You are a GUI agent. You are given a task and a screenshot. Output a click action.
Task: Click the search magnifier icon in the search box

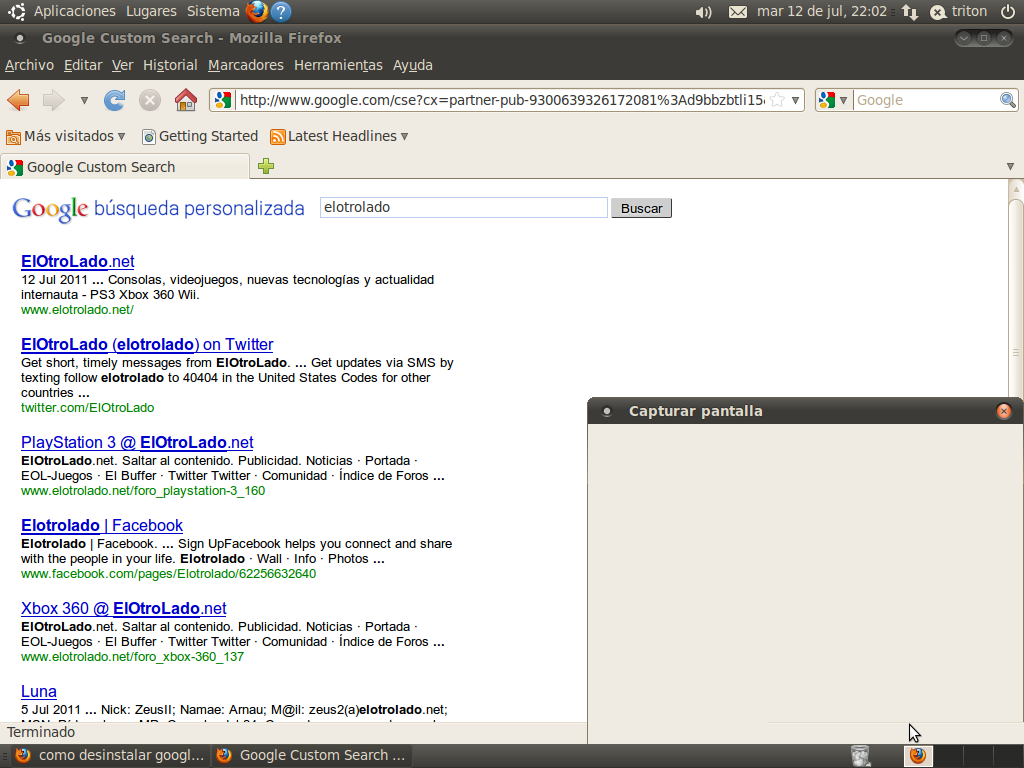[1008, 100]
